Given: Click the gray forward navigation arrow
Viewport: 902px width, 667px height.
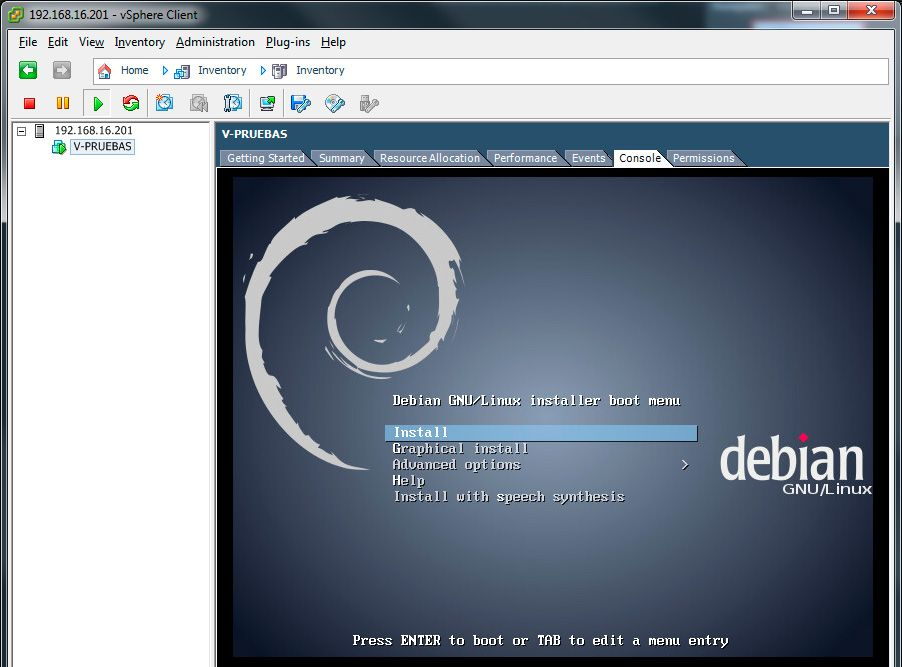Looking at the screenshot, I should 62,70.
